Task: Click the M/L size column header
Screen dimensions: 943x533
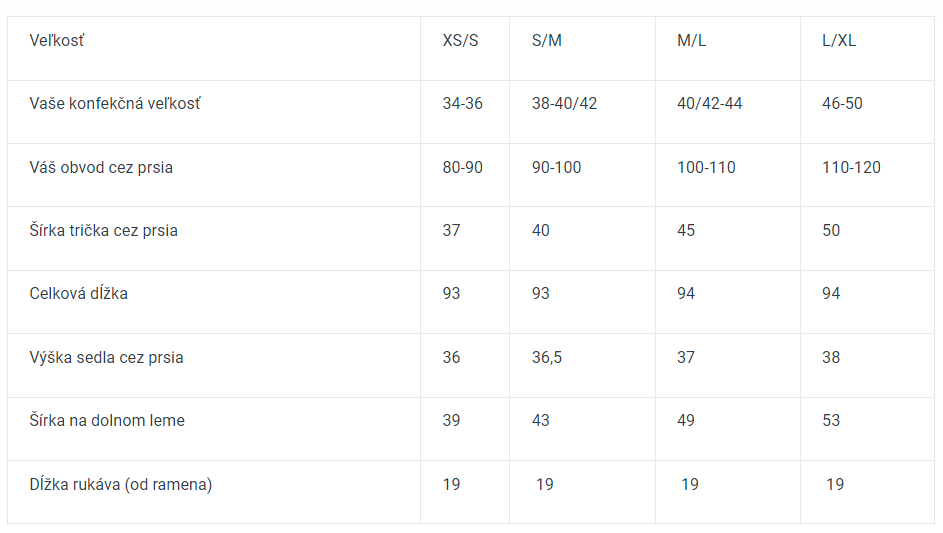Action: point(692,41)
